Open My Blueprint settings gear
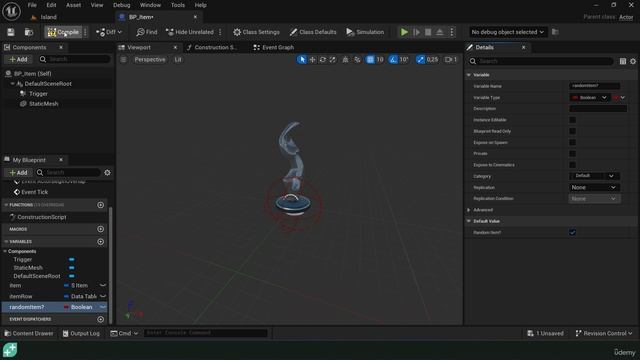This screenshot has height=360, width=640. click(x=107, y=173)
